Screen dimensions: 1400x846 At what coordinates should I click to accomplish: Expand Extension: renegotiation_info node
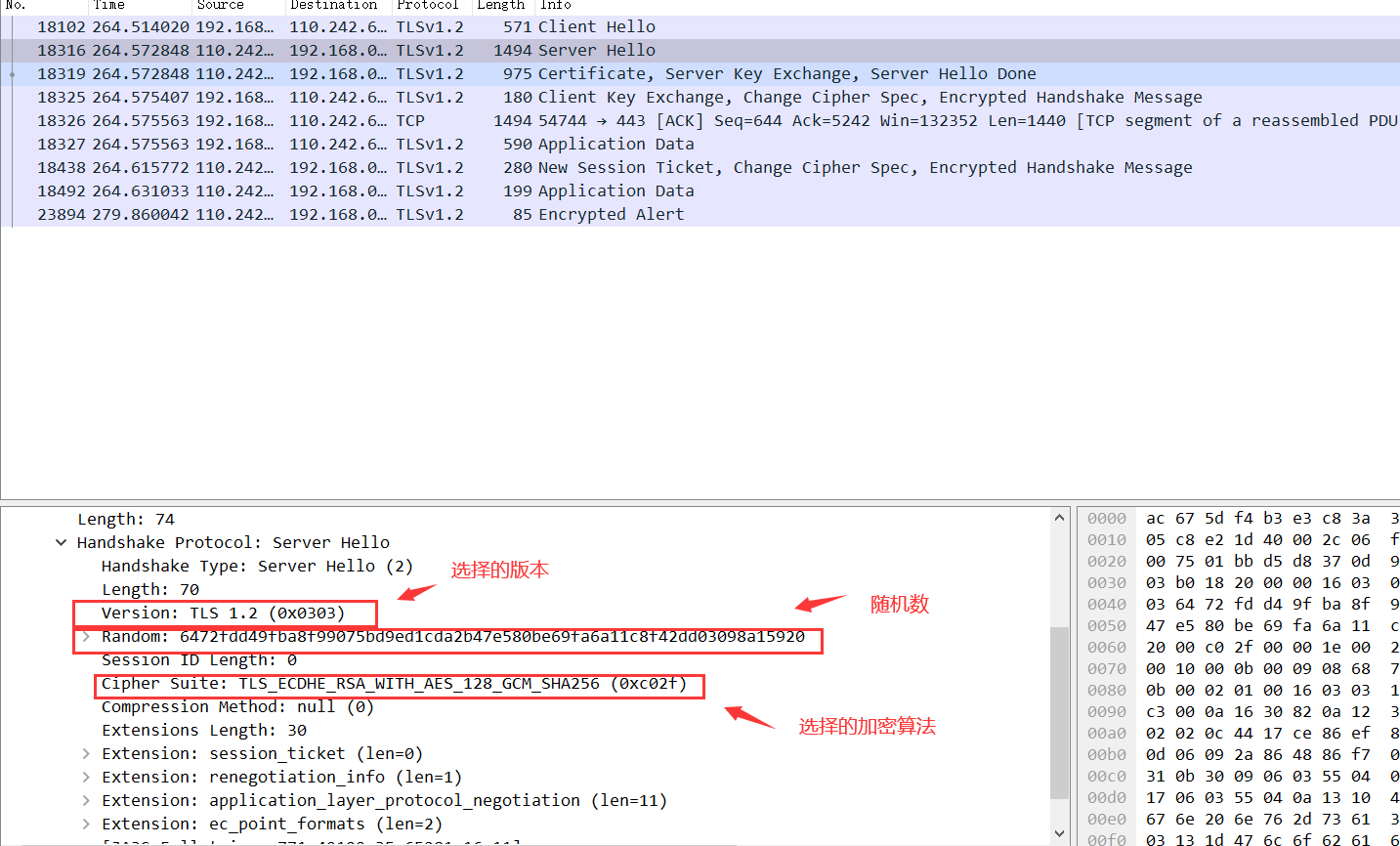[x=86, y=778]
